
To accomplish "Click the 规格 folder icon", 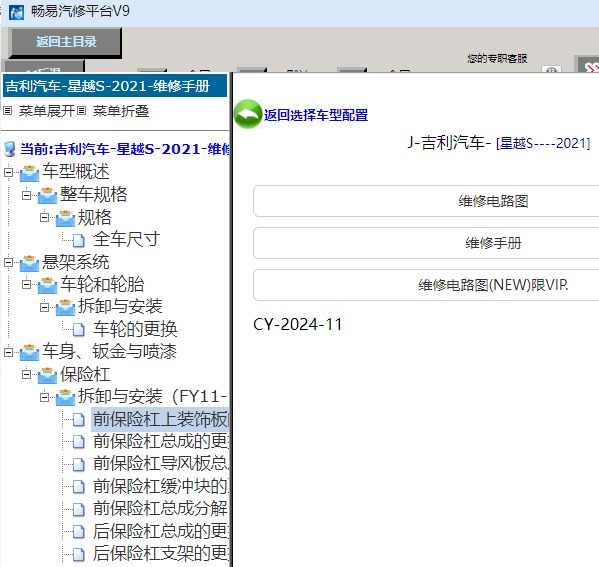I will (65, 218).
